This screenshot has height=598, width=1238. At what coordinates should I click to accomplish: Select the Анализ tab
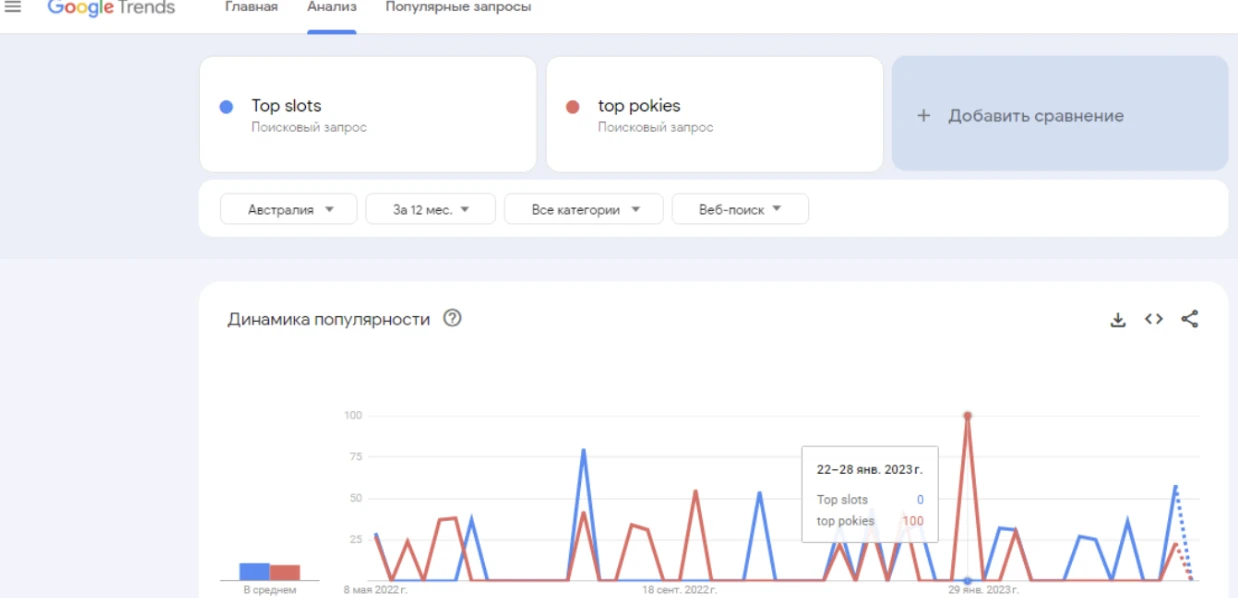point(331,7)
